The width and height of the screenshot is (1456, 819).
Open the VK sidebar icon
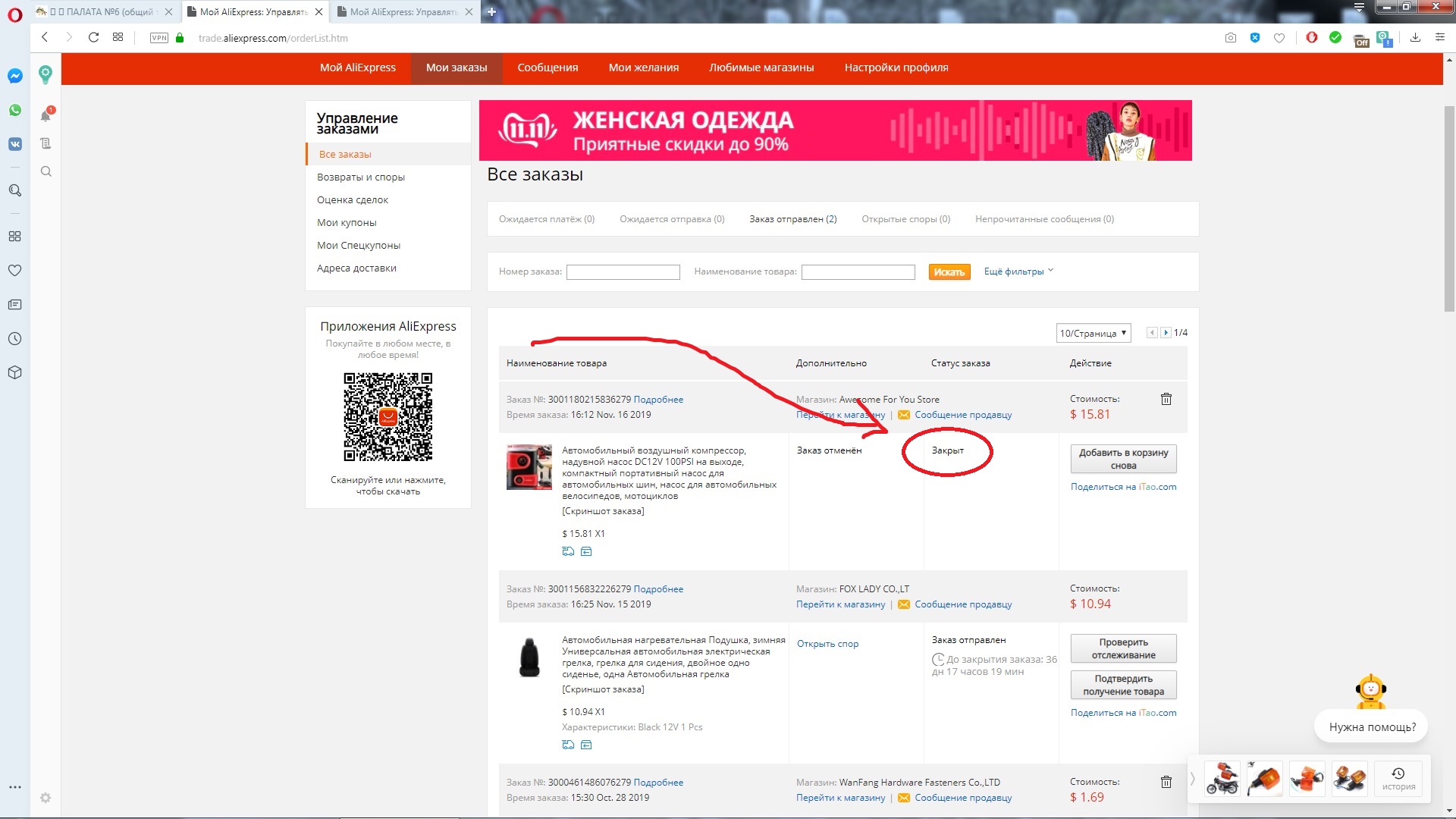pos(14,144)
